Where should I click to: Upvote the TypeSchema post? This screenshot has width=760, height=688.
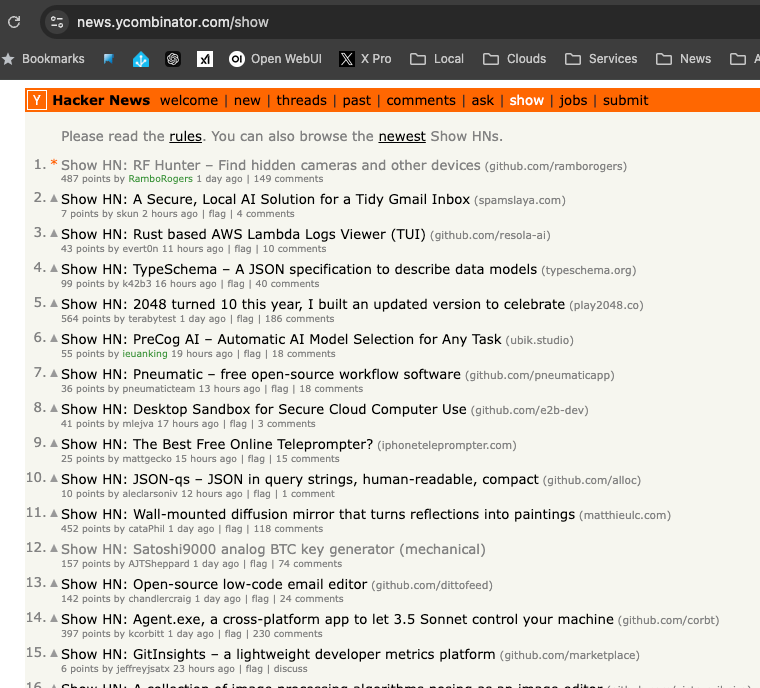tap(54, 268)
